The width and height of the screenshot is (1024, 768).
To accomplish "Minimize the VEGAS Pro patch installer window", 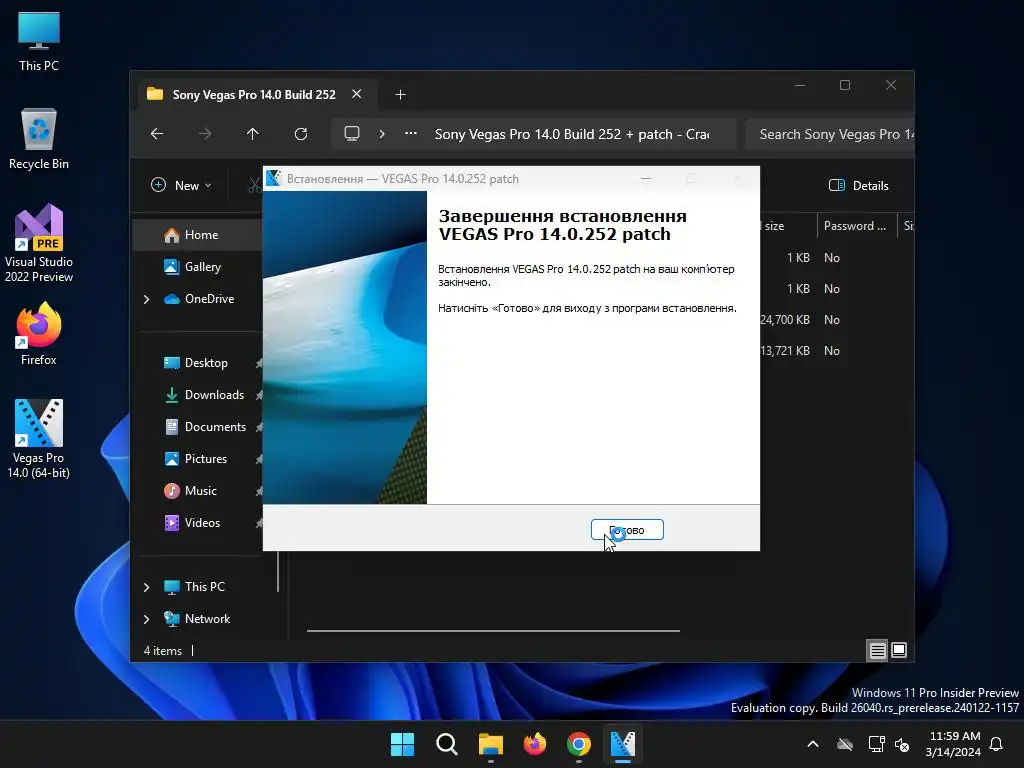I will [x=646, y=178].
